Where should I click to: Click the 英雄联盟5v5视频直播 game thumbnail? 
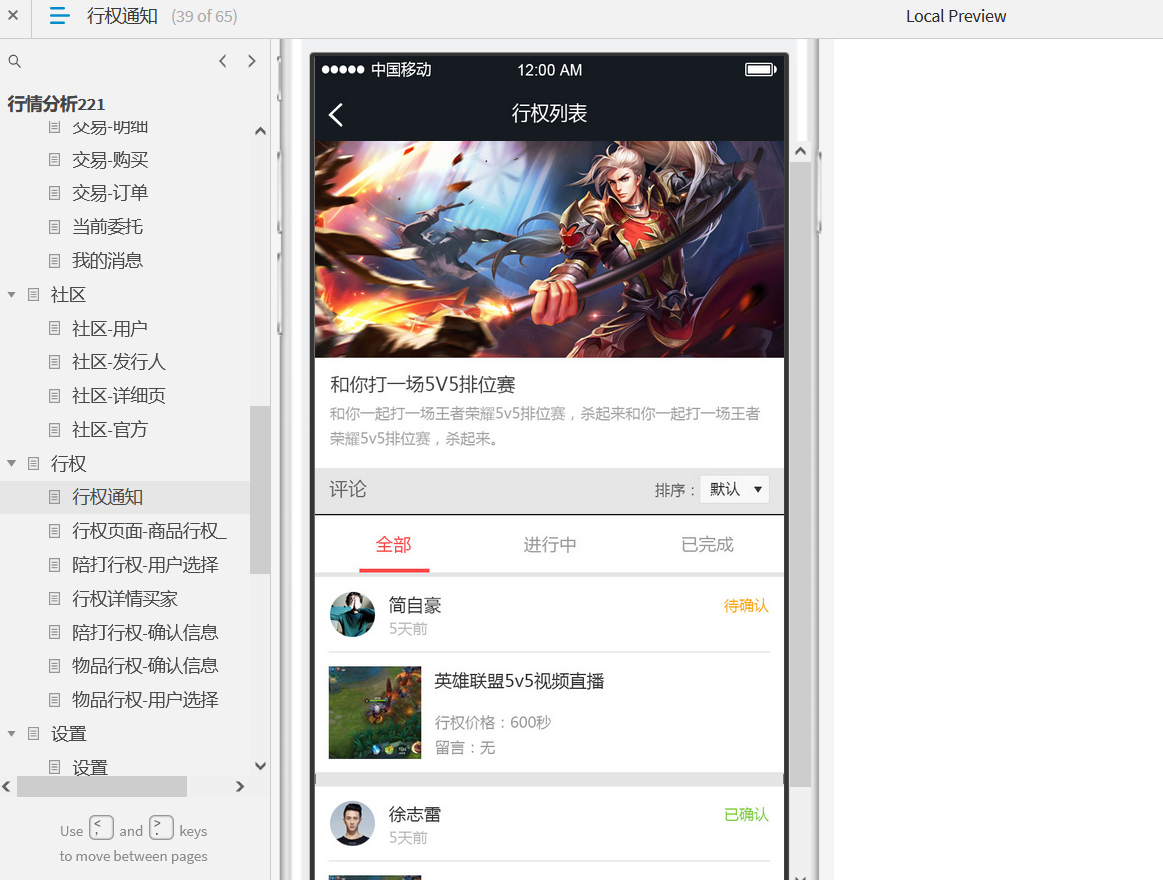coord(375,712)
